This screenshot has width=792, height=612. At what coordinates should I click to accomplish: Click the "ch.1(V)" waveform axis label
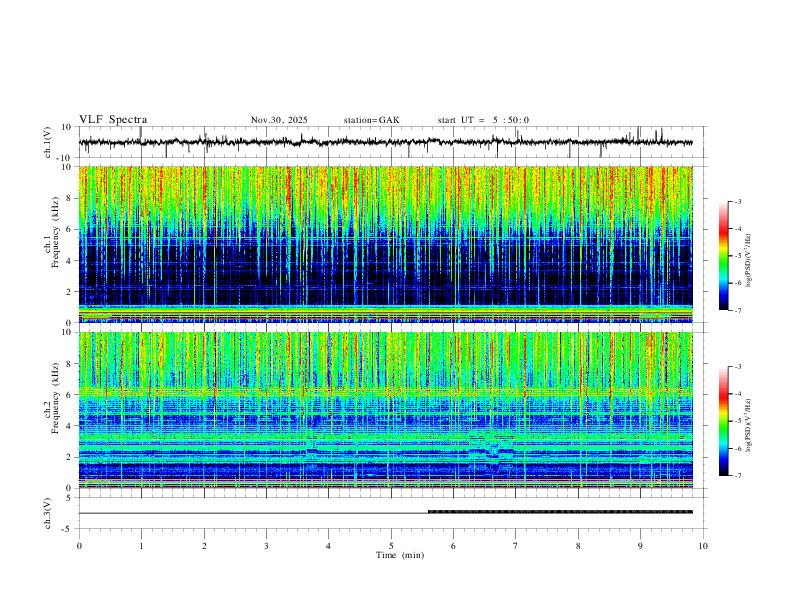click(x=48, y=142)
